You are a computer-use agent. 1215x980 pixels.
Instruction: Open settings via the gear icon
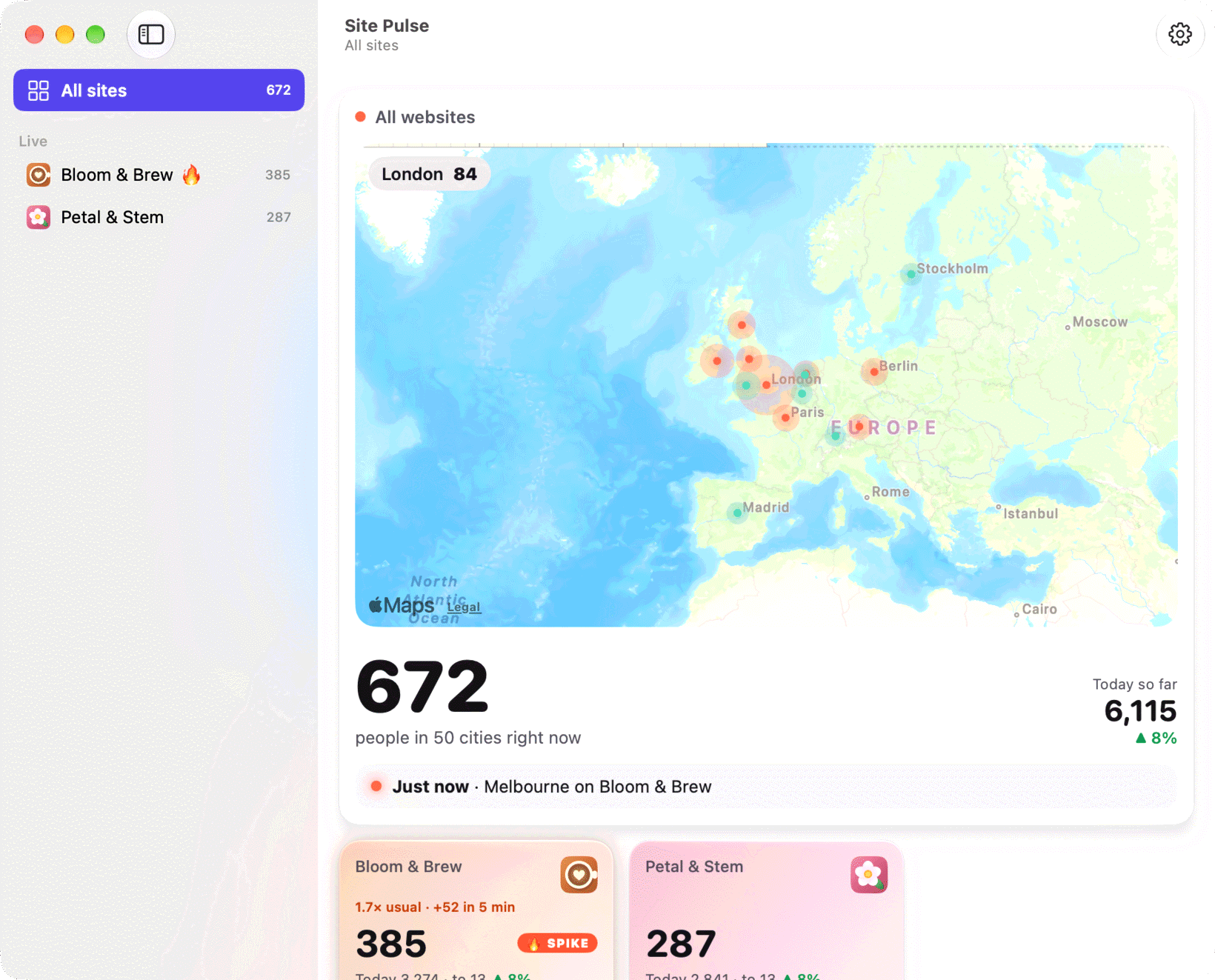[1179, 34]
